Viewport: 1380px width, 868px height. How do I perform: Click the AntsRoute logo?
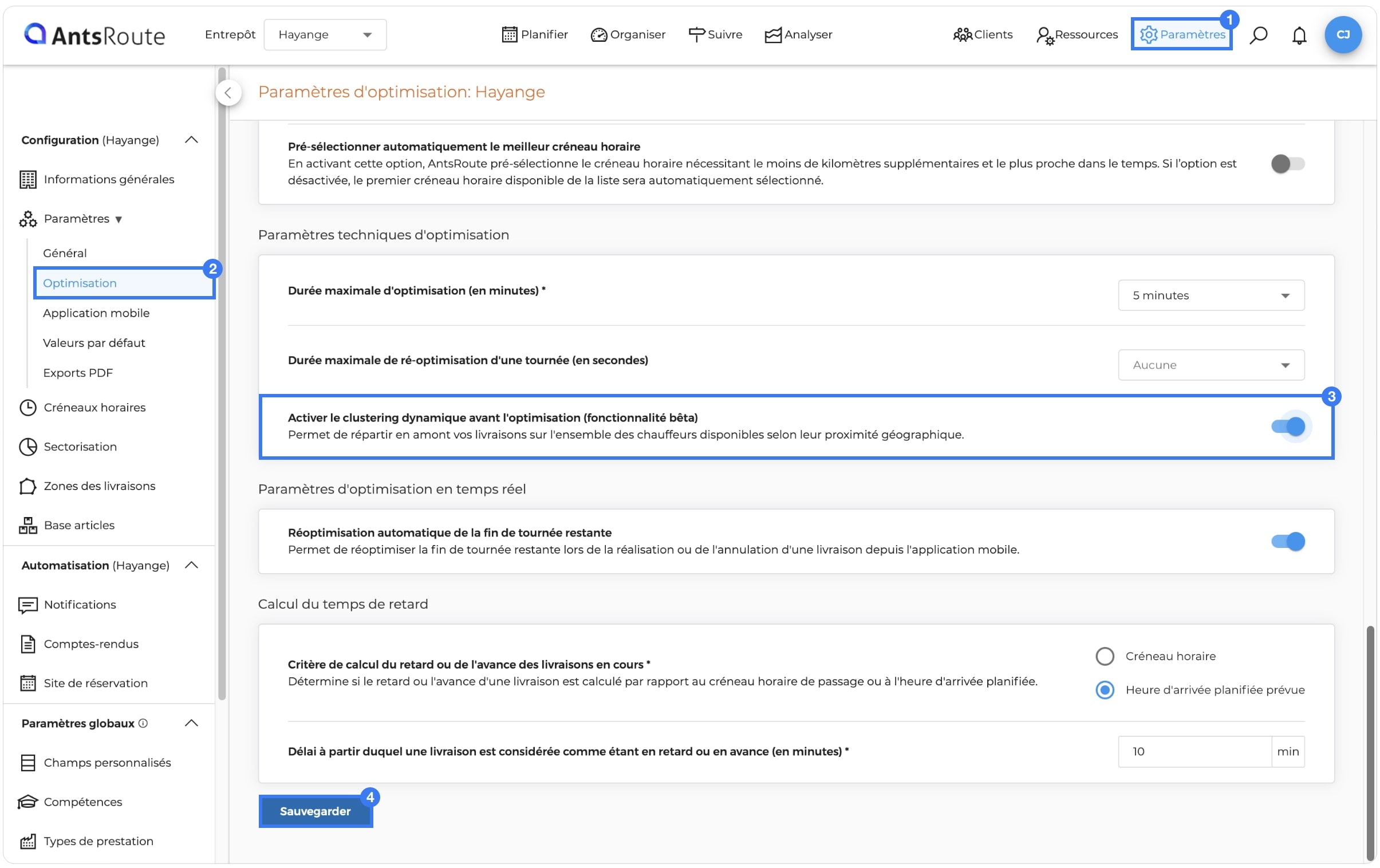tap(94, 35)
